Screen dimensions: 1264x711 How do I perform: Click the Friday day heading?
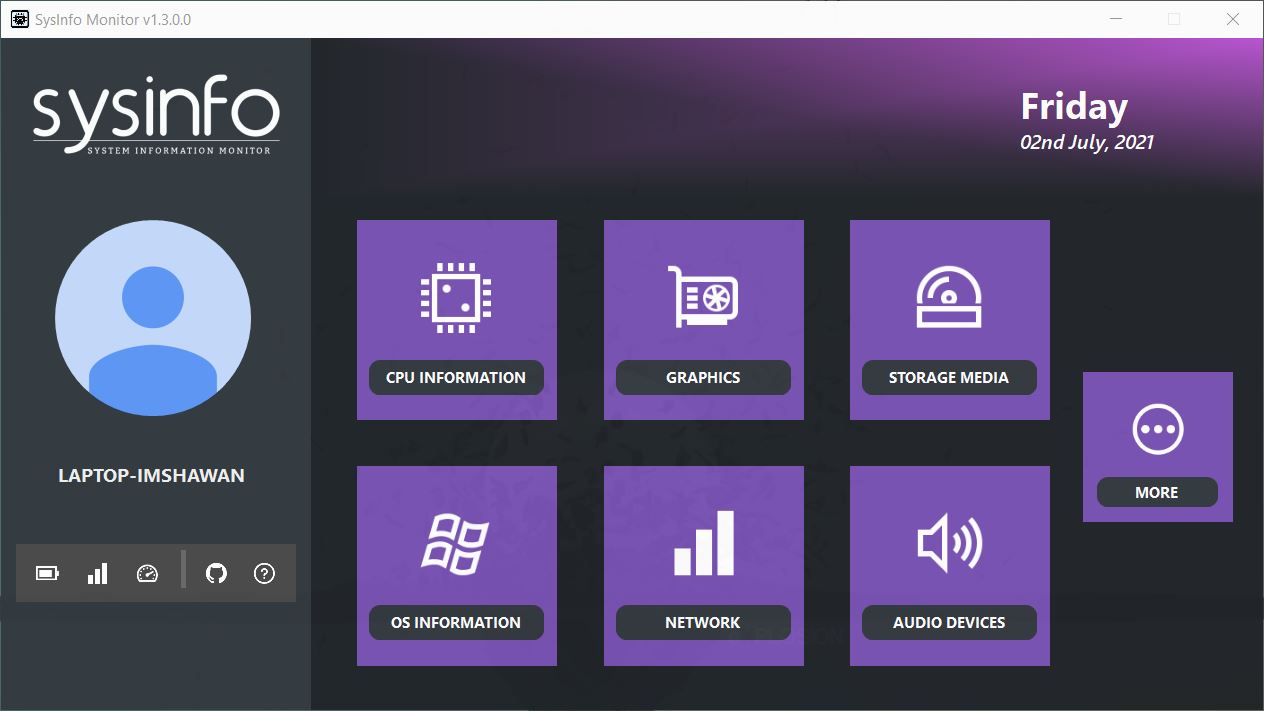point(1074,107)
